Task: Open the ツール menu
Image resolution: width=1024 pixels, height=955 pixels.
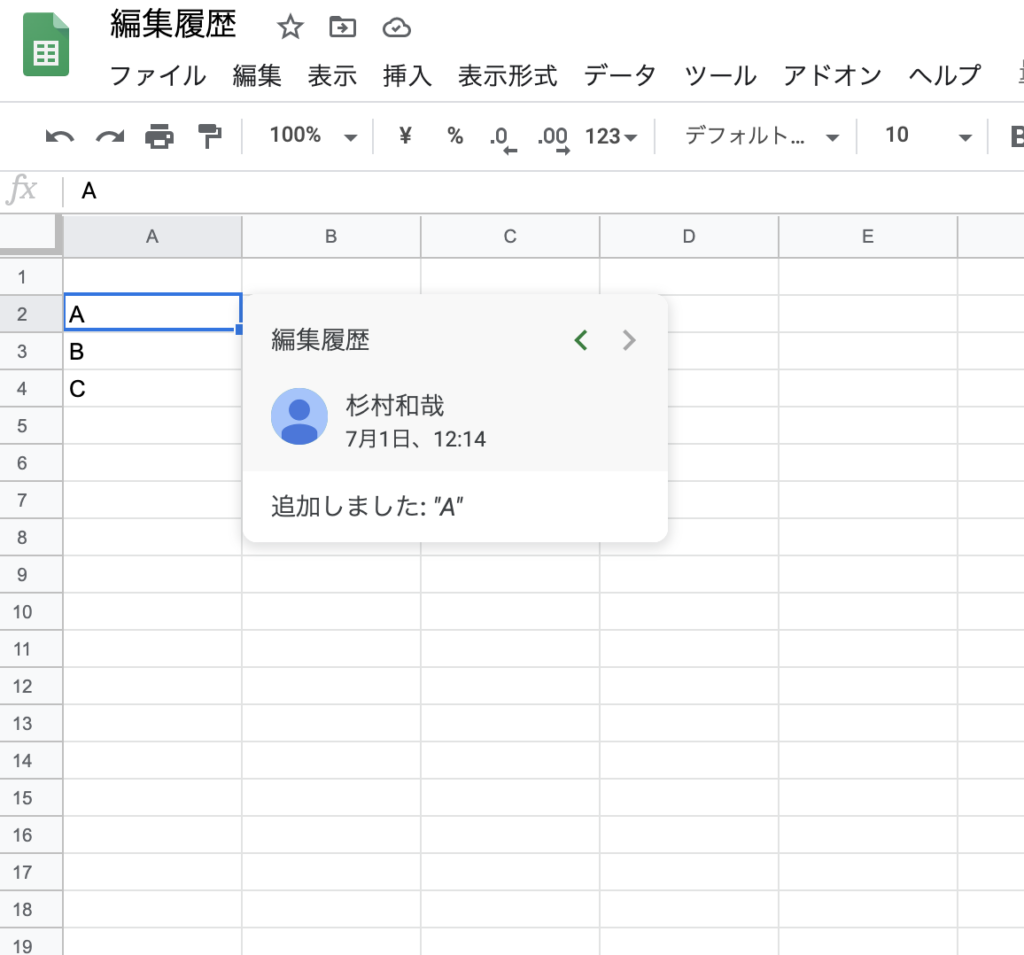Action: (x=720, y=76)
